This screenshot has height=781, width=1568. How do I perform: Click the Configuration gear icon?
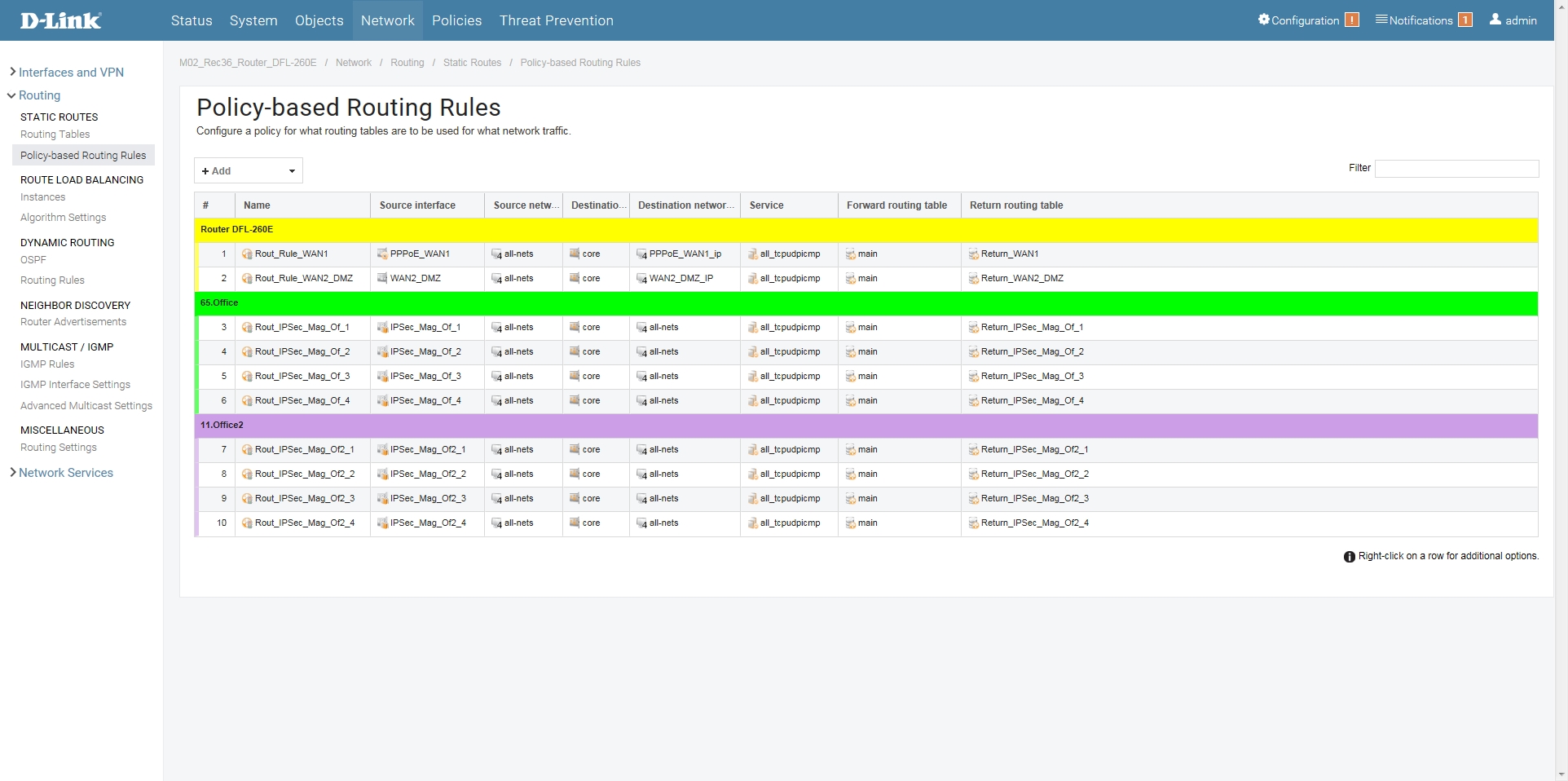coord(1263,20)
